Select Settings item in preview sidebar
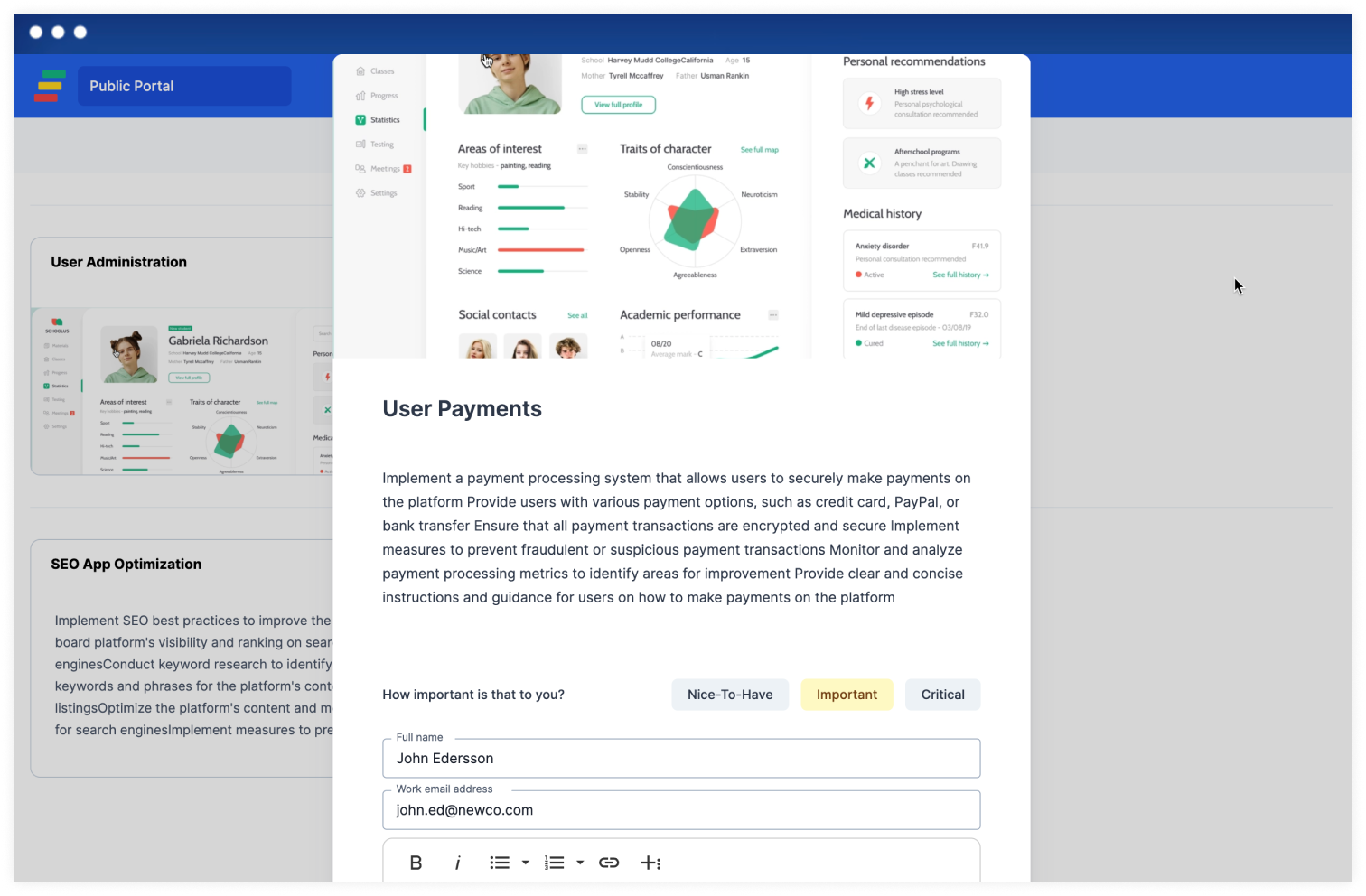This screenshot has width=1366, height=896. point(377,193)
